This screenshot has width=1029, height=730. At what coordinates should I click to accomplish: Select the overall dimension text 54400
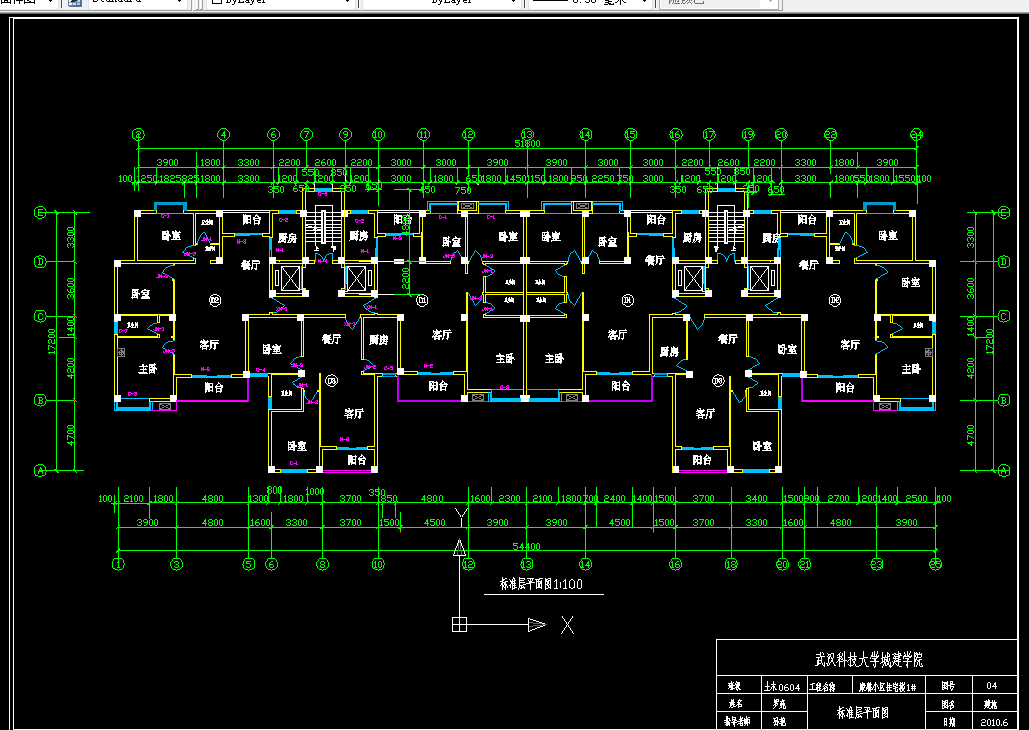(526, 546)
